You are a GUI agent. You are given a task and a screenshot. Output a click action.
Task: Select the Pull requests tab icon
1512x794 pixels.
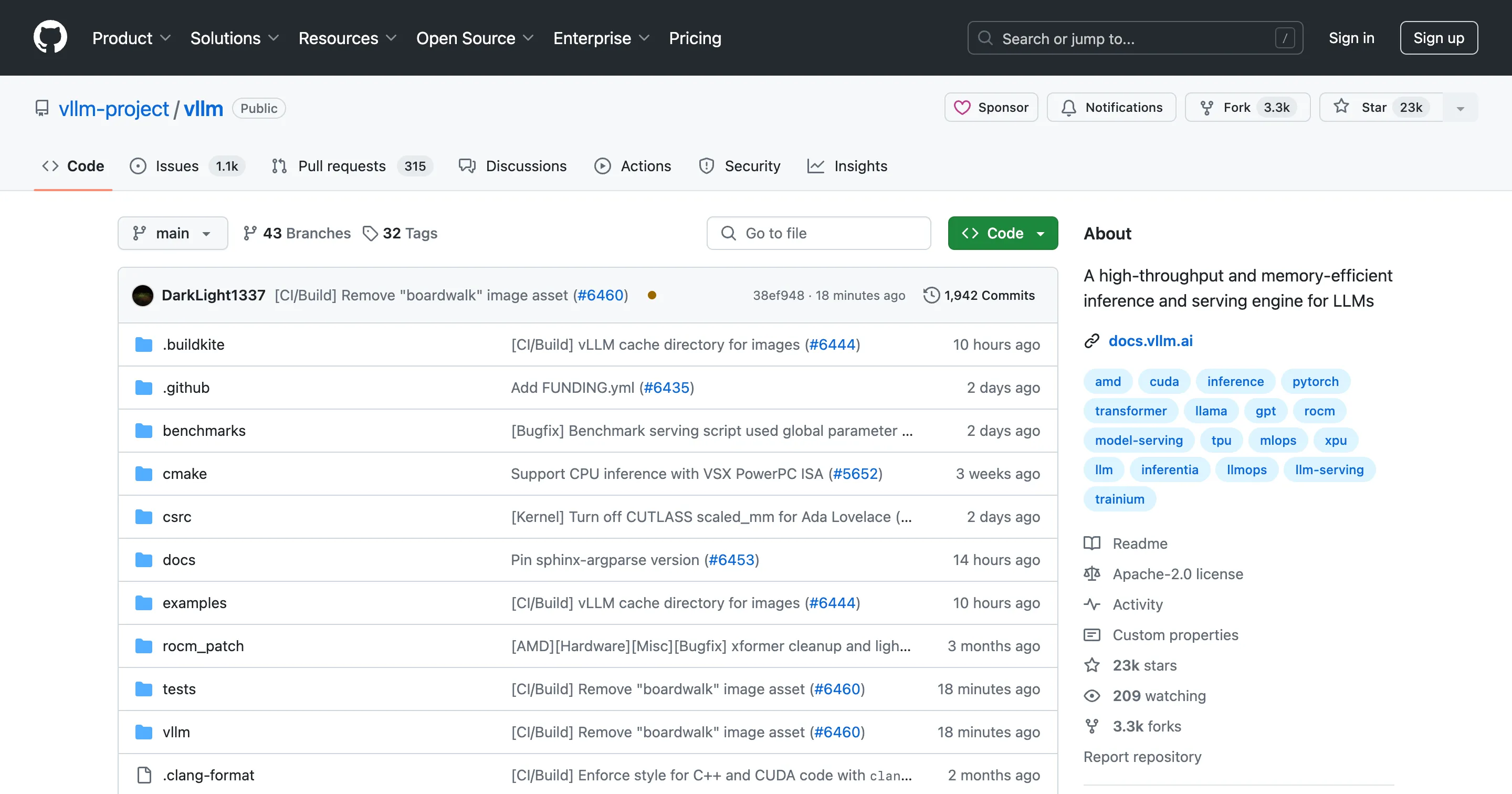(x=279, y=165)
